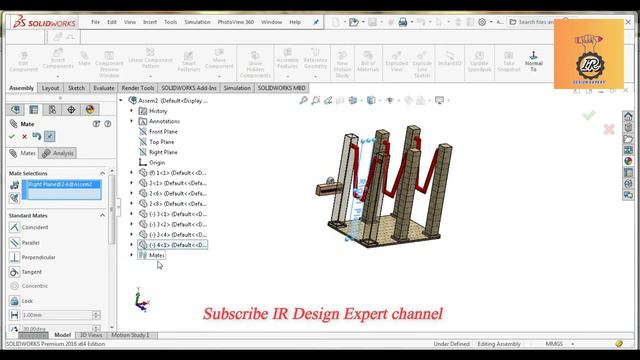Open the FeatureManager design tree tab icon

(x=16, y=109)
